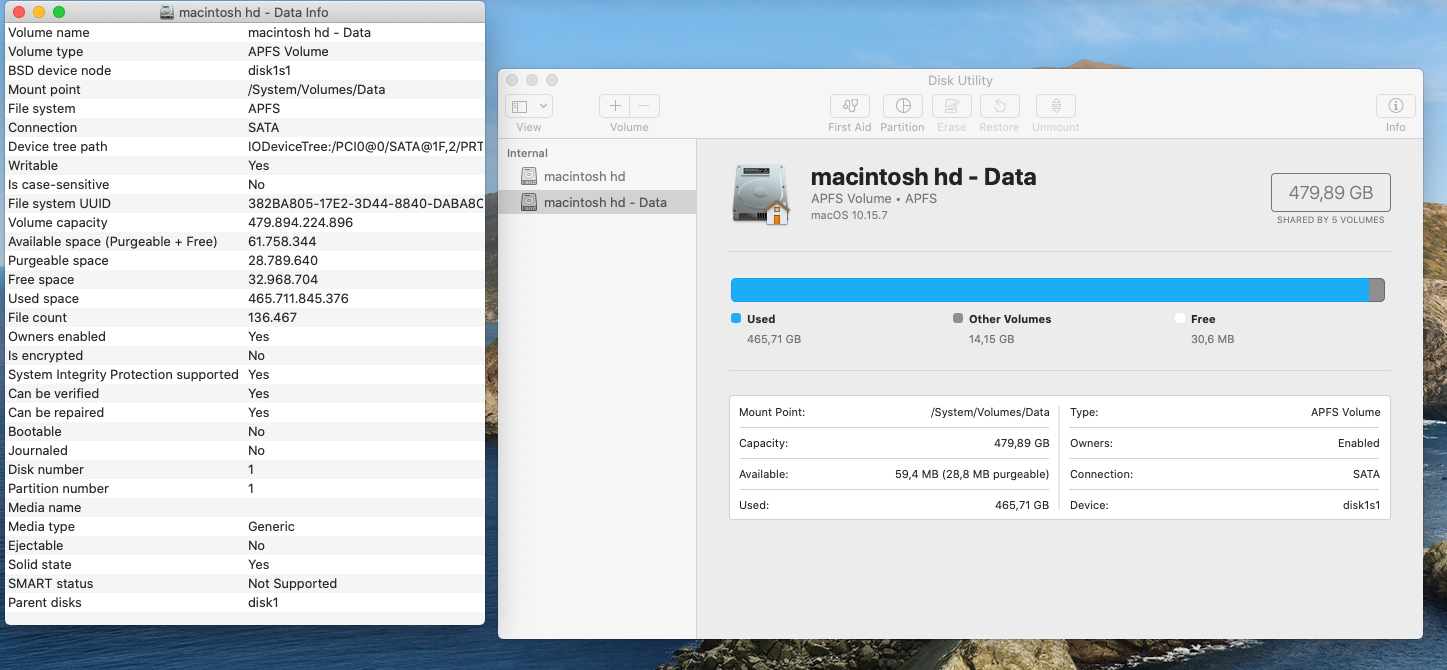Click the Media type value "Generic"
Viewport: 1447px width, 670px height.
click(271, 527)
